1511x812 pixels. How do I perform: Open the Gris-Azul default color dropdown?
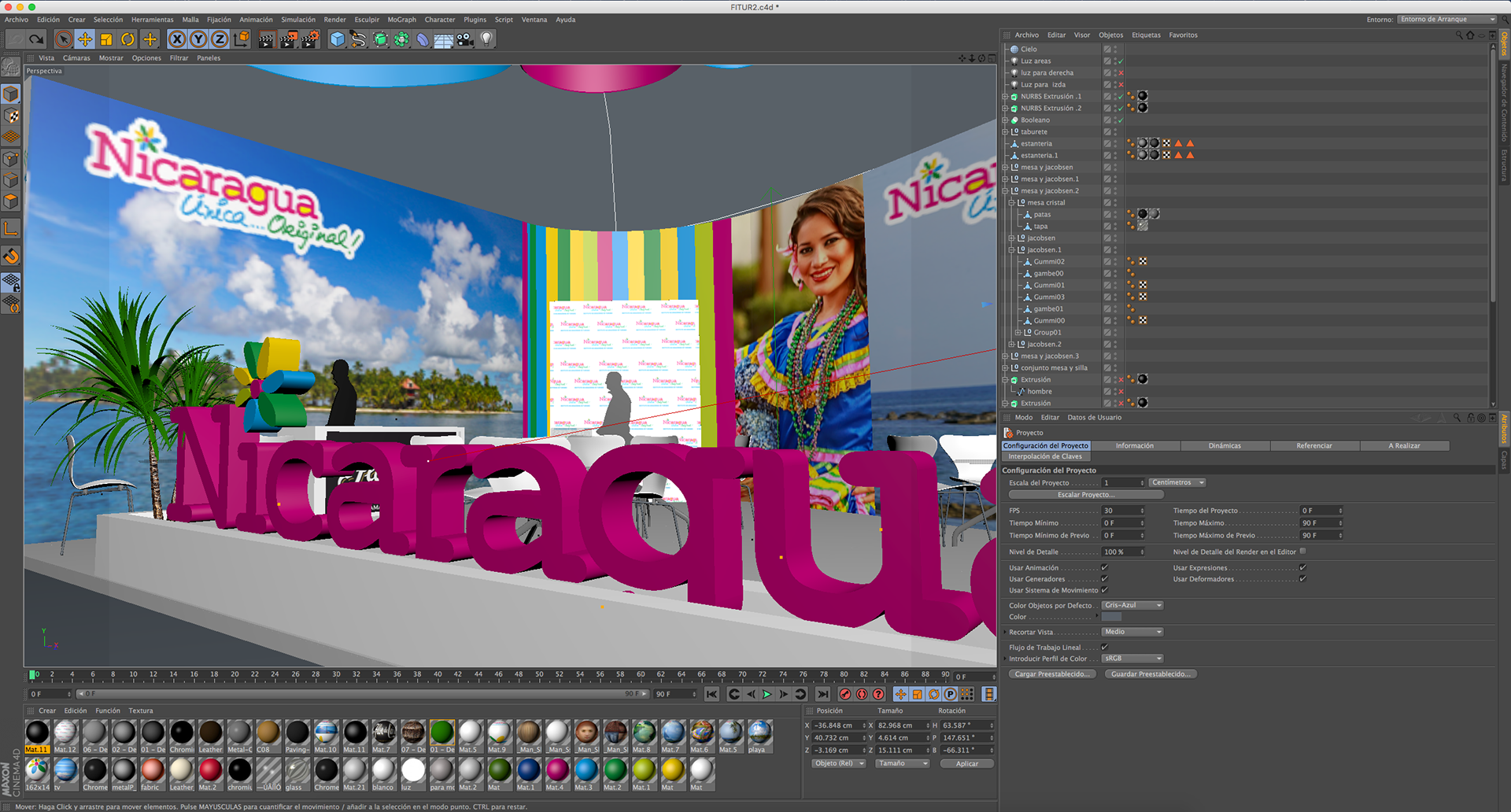click(x=1132, y=605)
